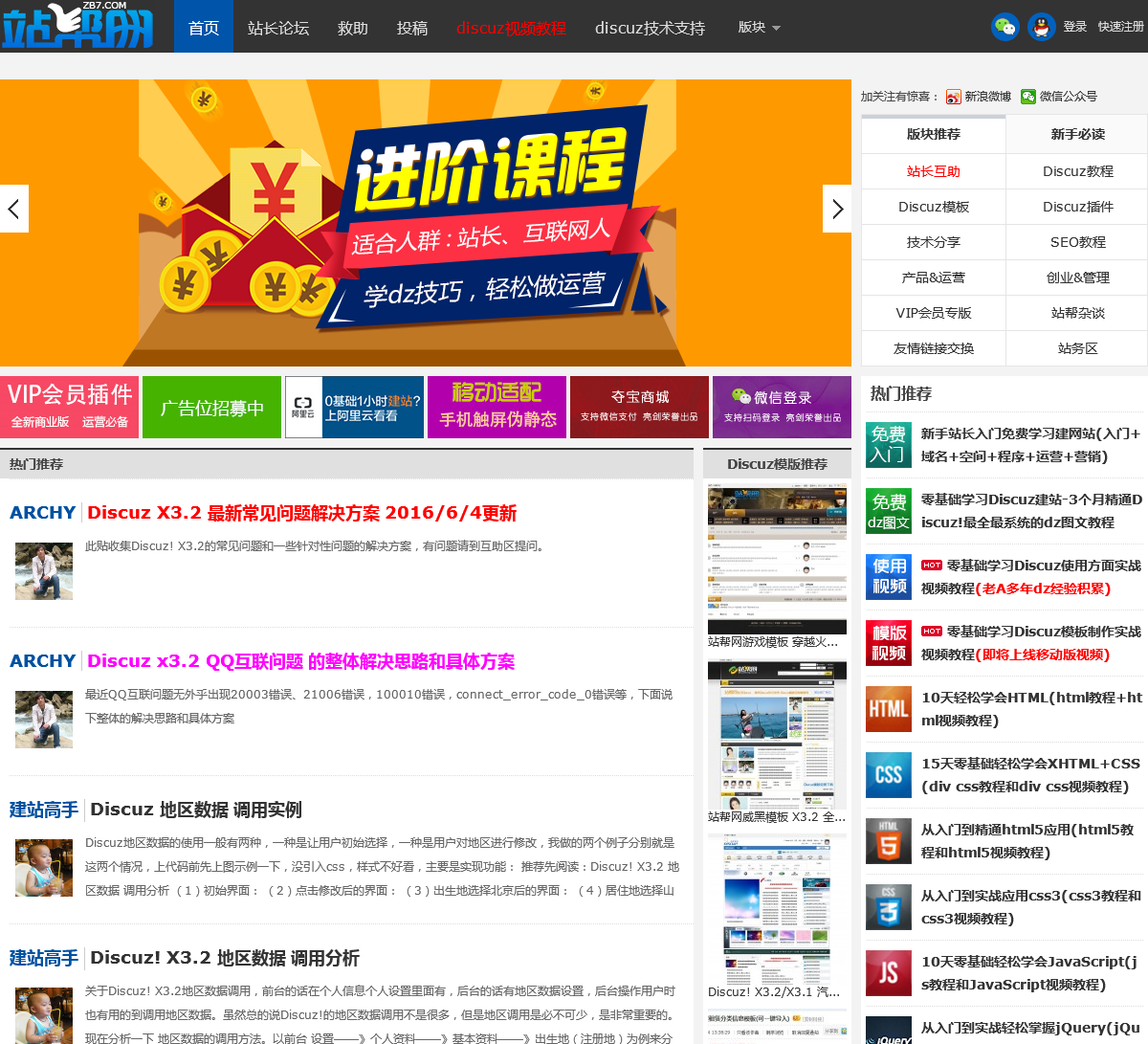Open the 进阶课程 main banner
This screenshot has height=1044, width=1148.
426,223
